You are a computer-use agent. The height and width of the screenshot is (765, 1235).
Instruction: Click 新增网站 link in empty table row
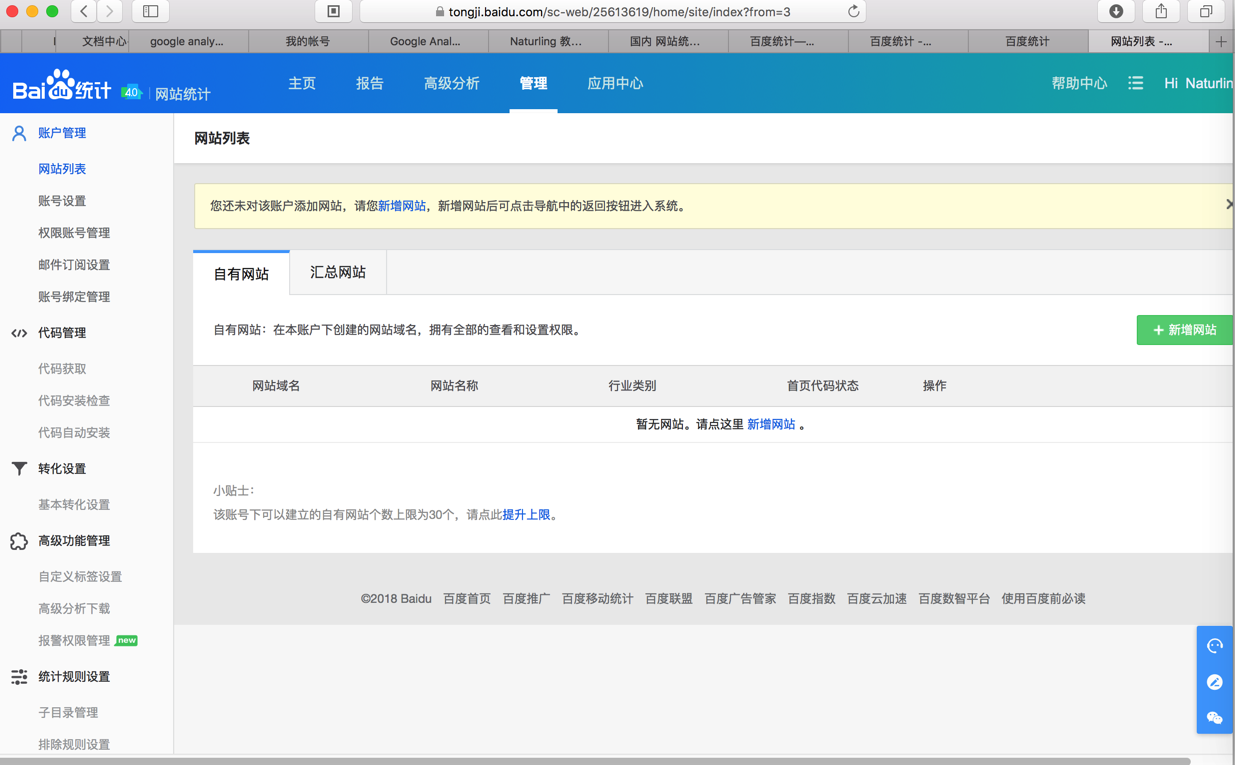771,425
